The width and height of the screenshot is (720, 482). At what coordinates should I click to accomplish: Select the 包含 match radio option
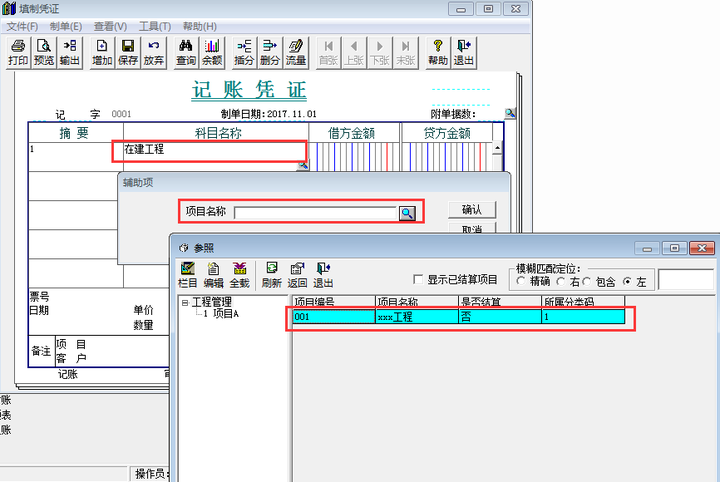(x=587, y=281)
